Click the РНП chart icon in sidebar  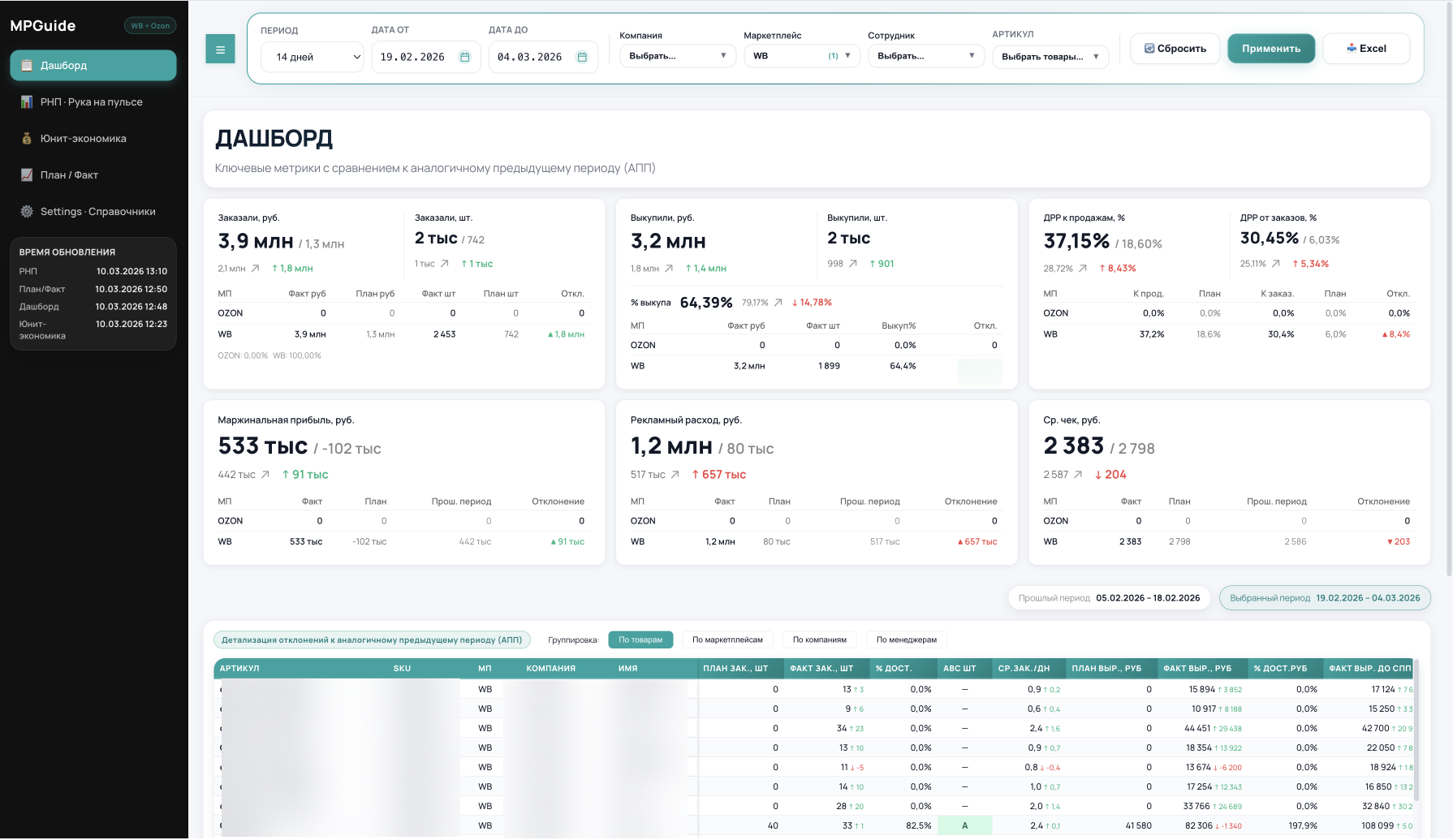27,101
